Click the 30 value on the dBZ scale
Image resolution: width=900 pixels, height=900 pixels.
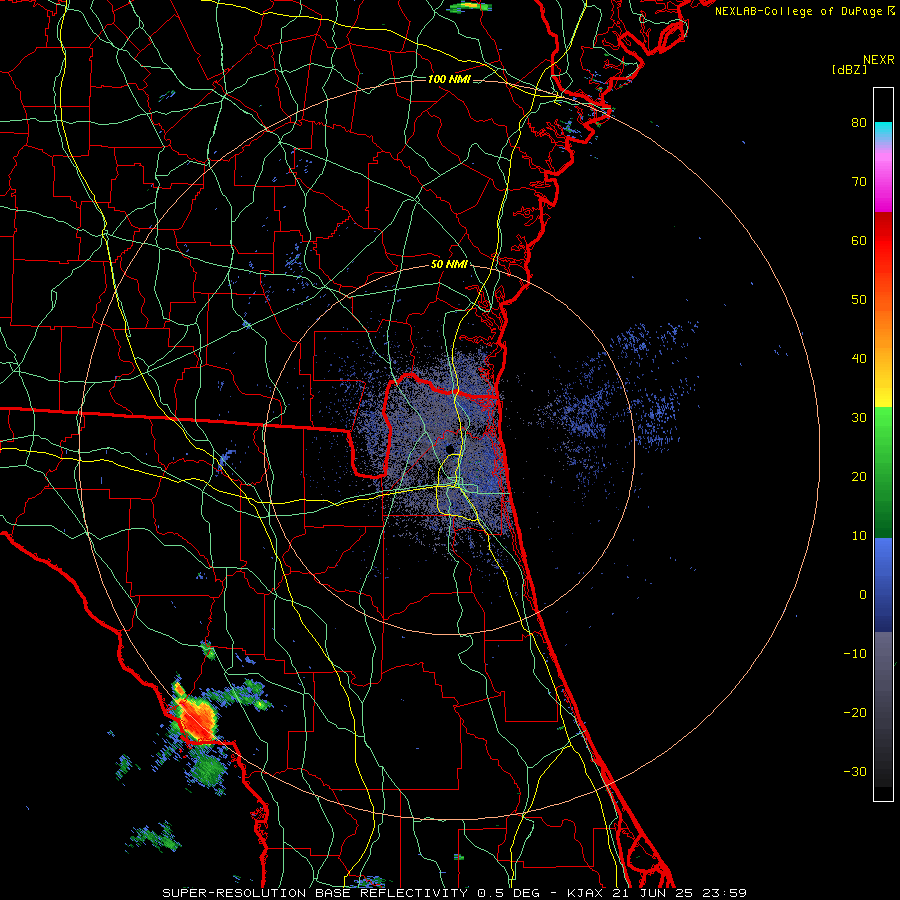coord(859,418)
